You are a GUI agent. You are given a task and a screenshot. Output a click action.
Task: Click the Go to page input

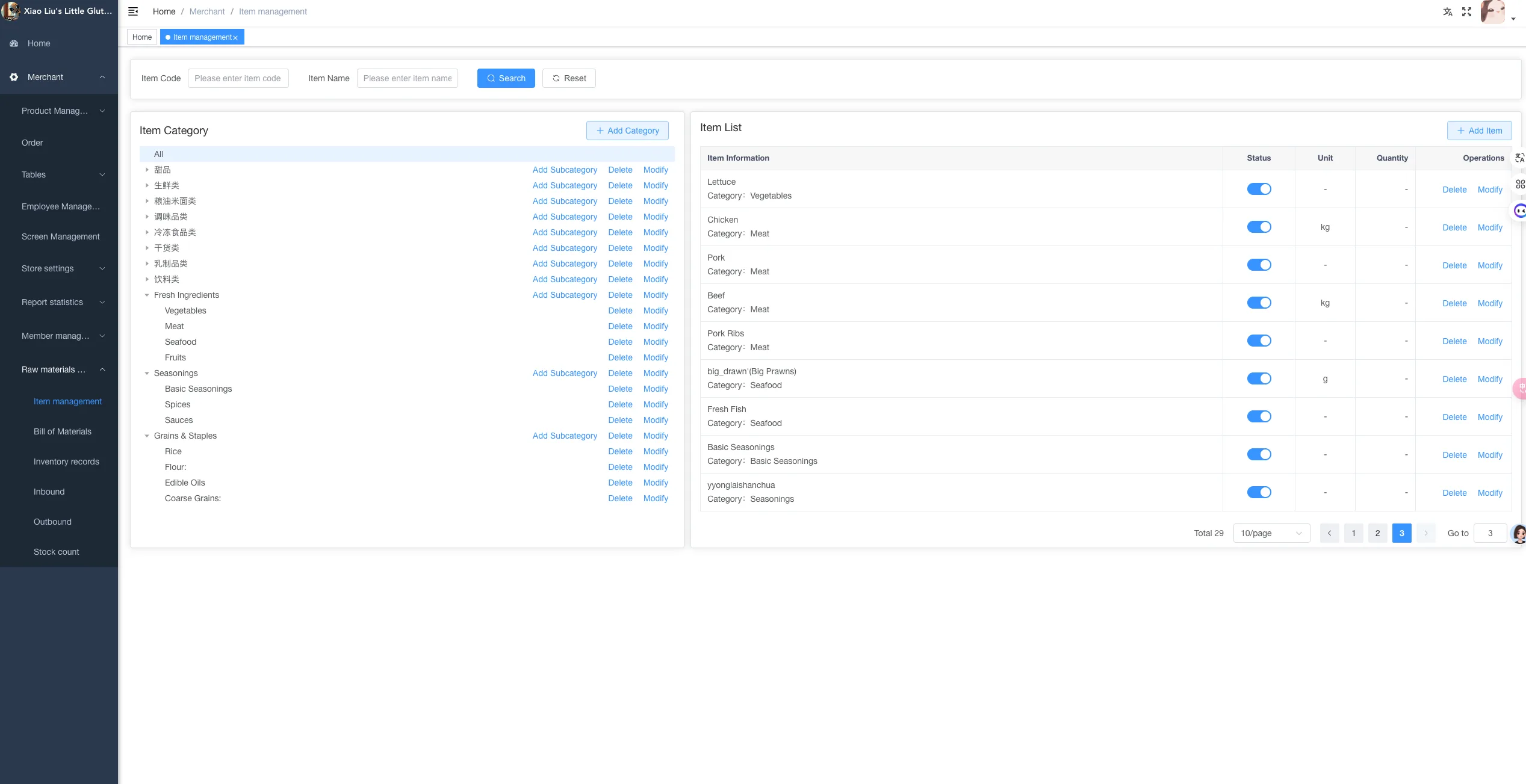[x=1490, y=533]
